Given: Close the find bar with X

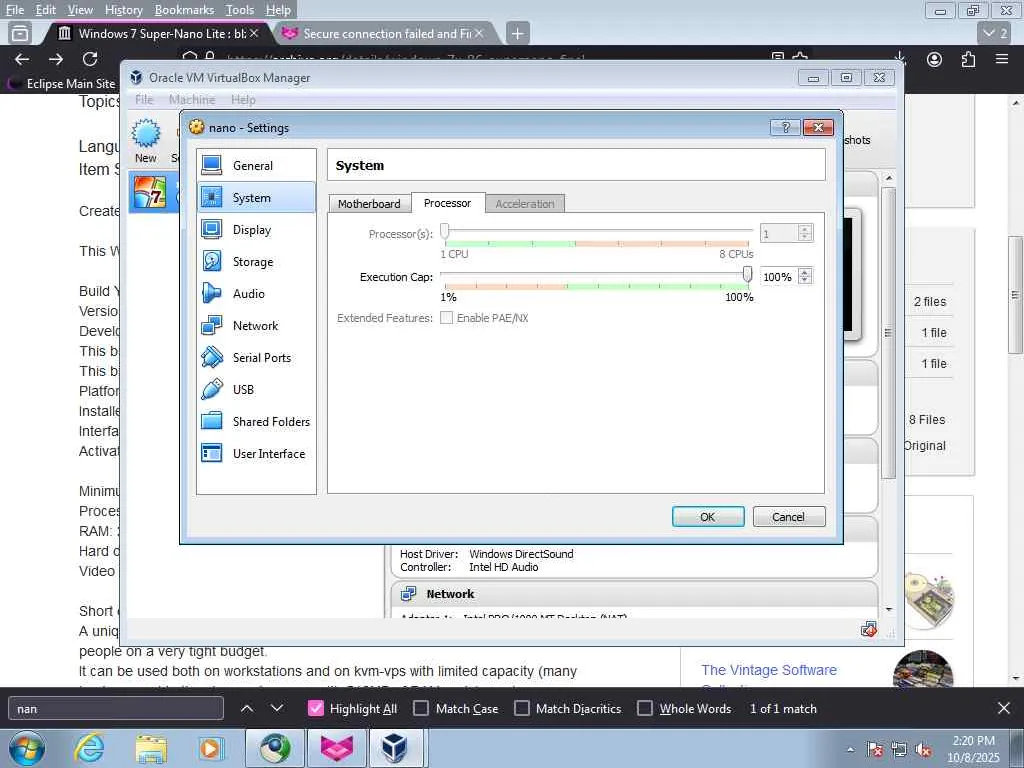Looking at the screenshot, I should (x=1004, y=708).
